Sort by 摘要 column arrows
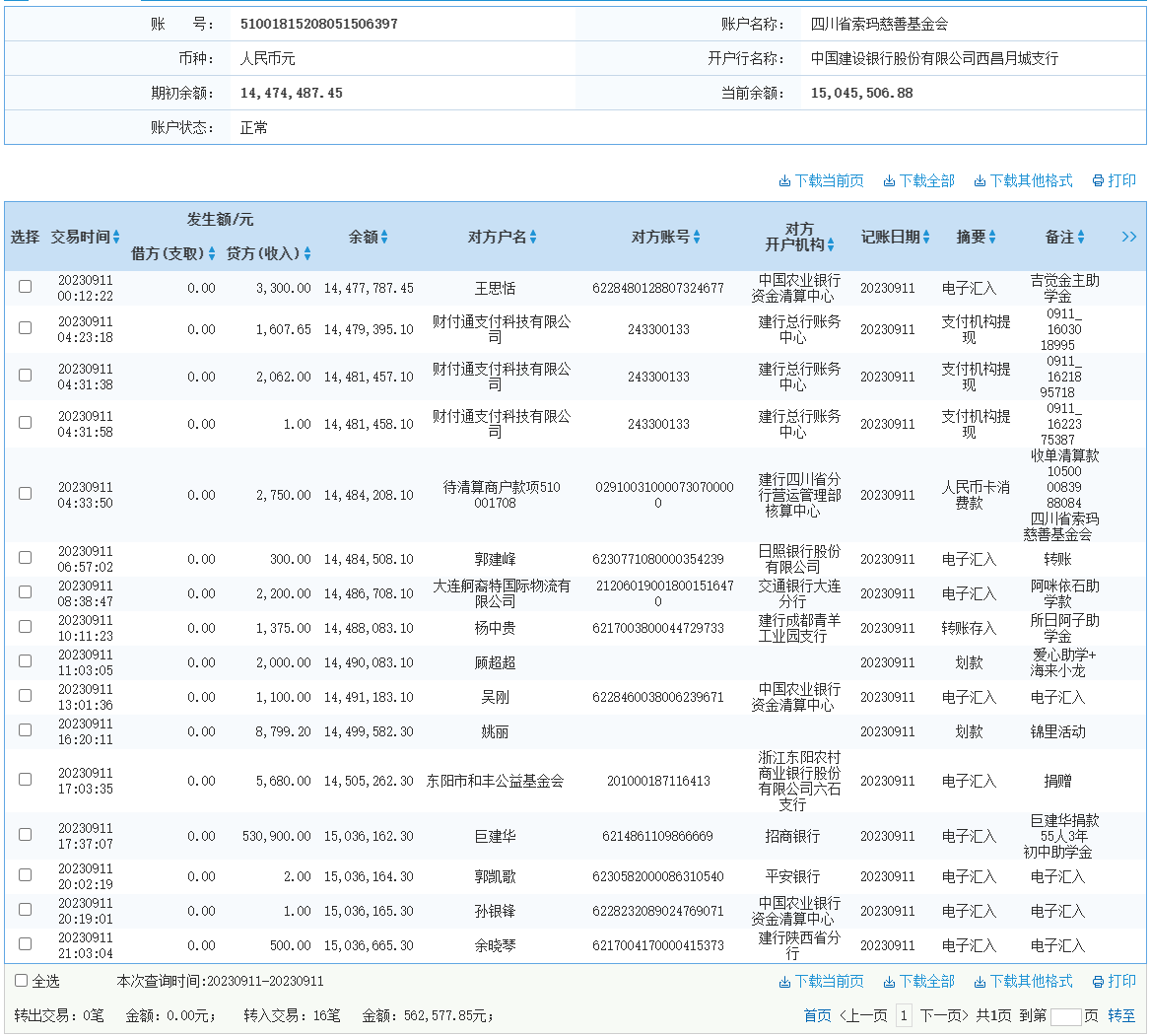This screenshot has width=1150, height=1036. pyautogui.click(x=992, y=237)
